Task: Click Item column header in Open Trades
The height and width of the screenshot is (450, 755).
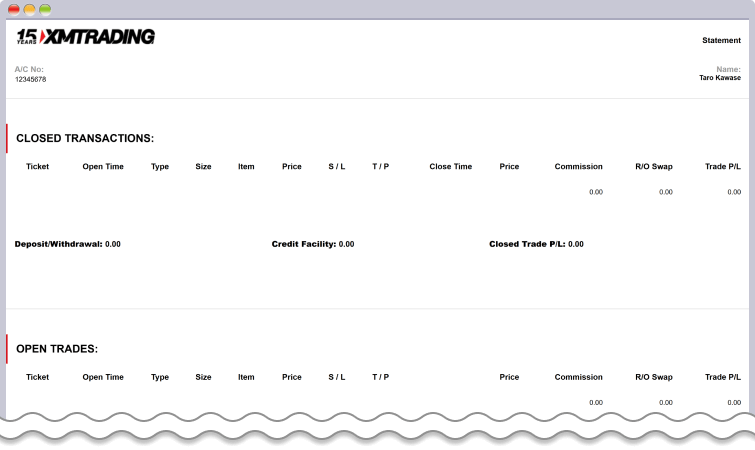Action: pyautogui.click(x=246, y=378)
